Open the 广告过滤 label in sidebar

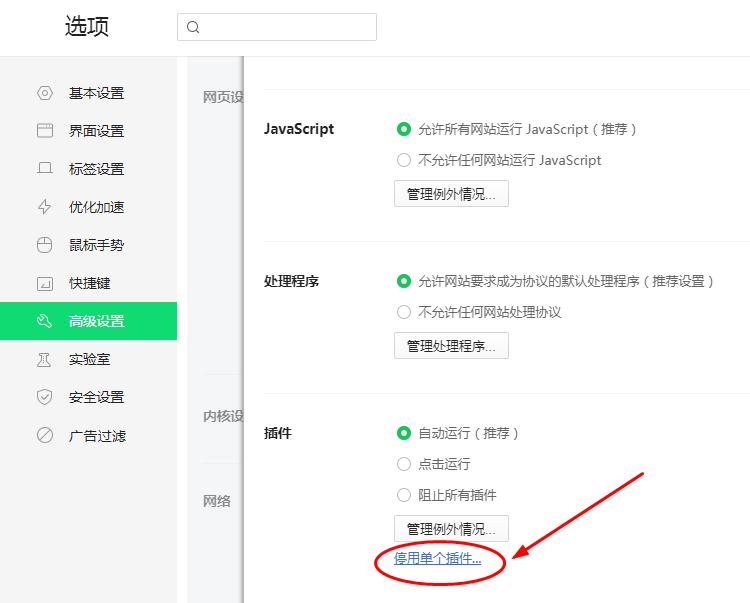tap(97, 436)
